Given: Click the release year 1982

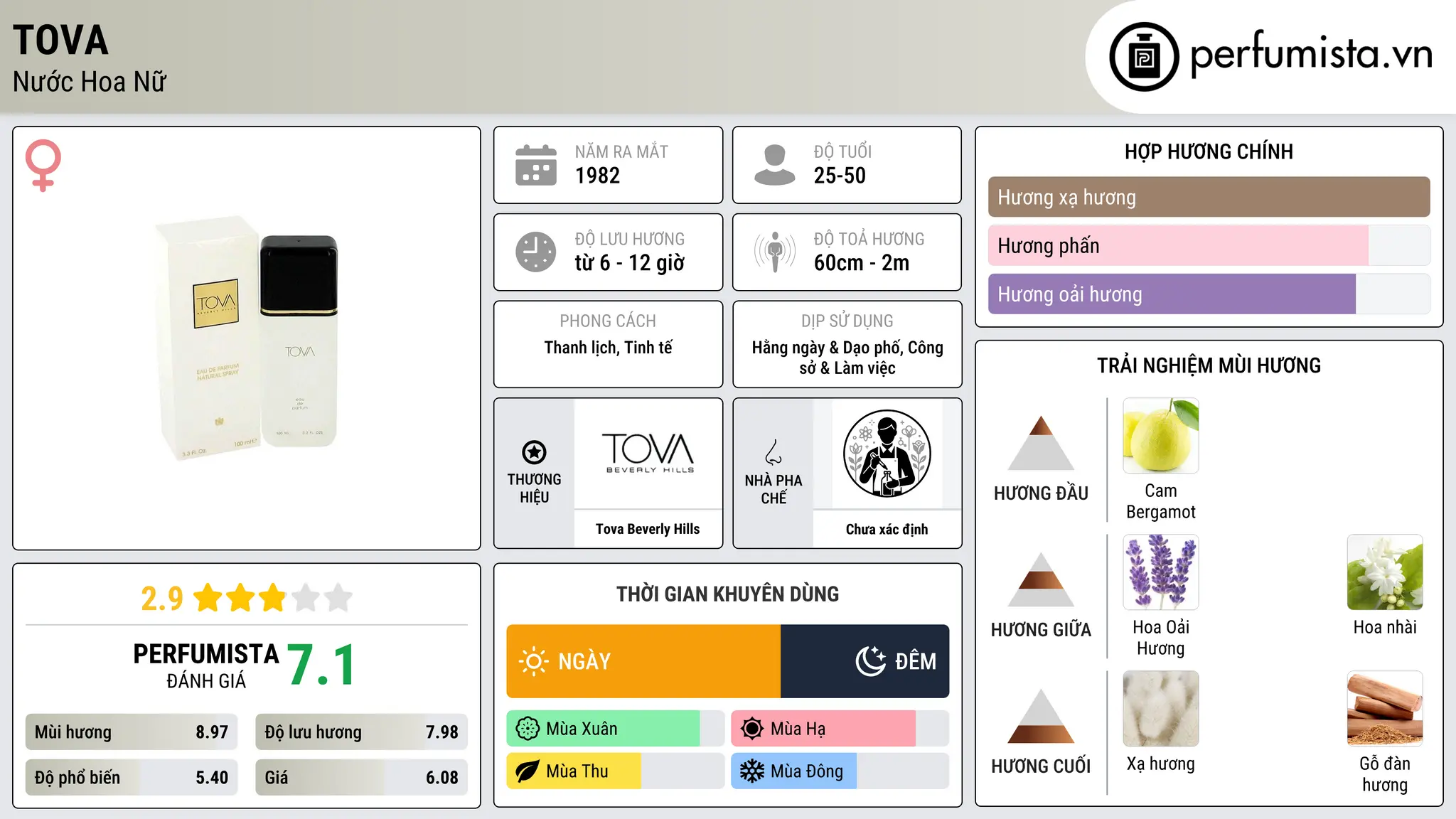Looking at the screenshot, I should pos(597,176).
